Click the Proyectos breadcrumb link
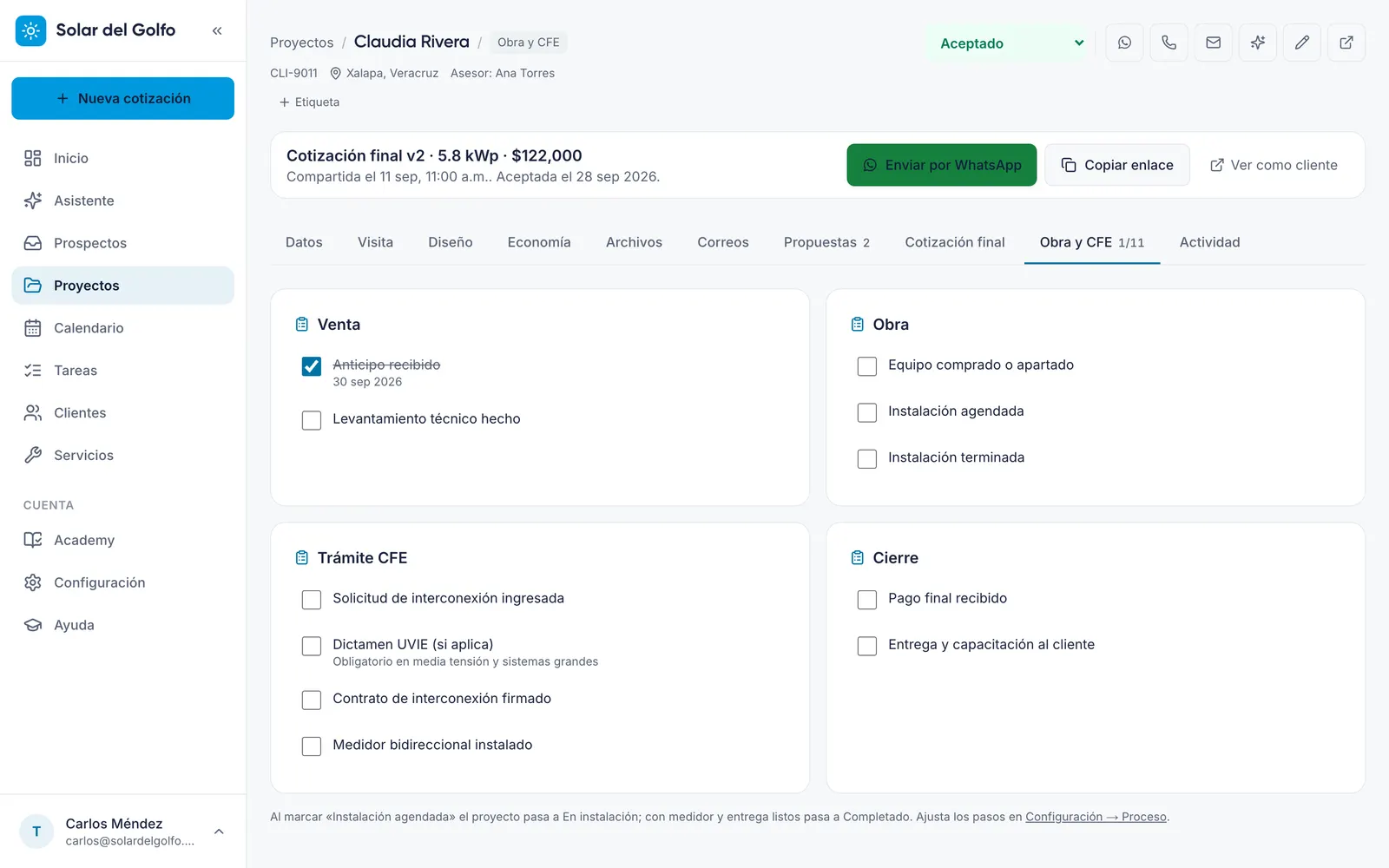Screen dimensions: 1389x868 click(301, 43)
